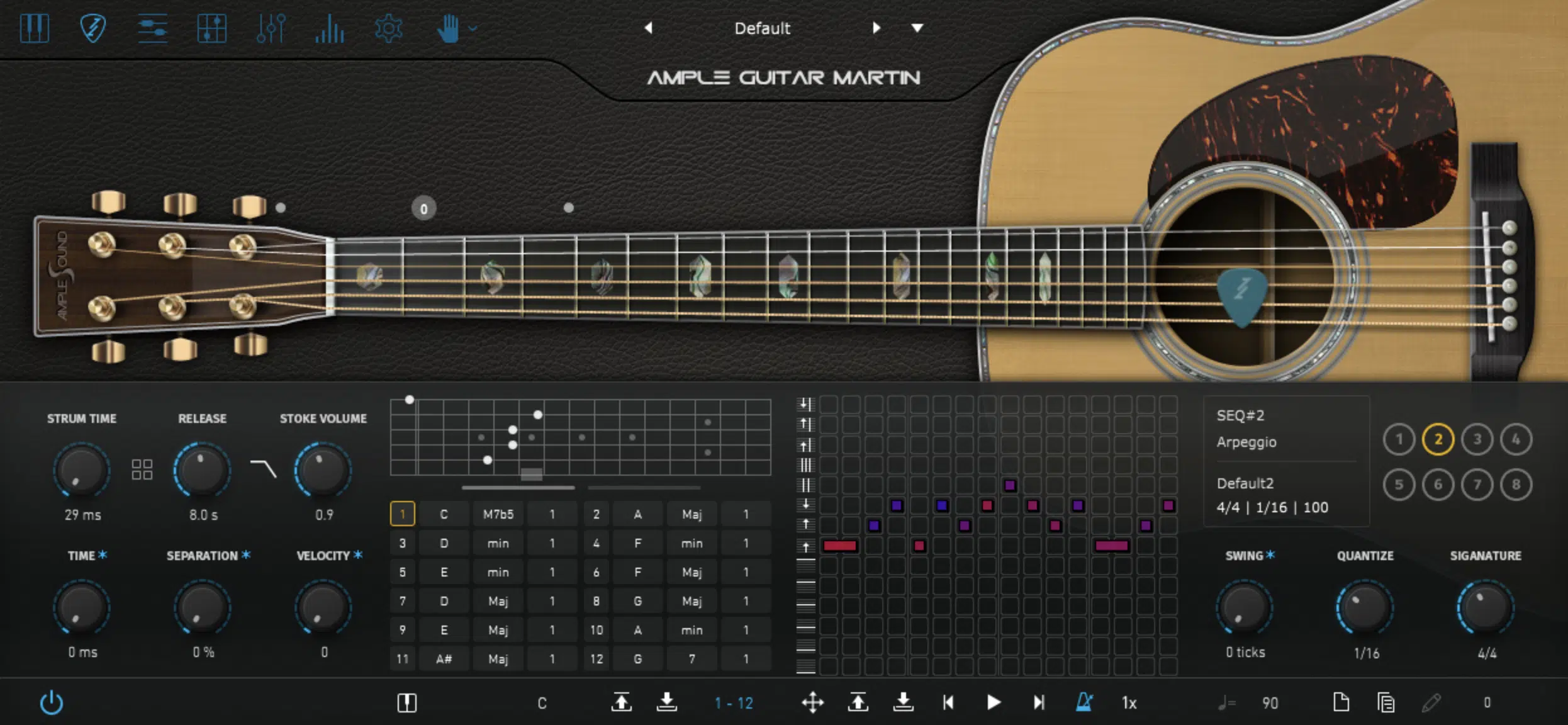This screenshot has height=725, width=1568.
Task: Toggle the plugin power button
Action: [52, 702]
